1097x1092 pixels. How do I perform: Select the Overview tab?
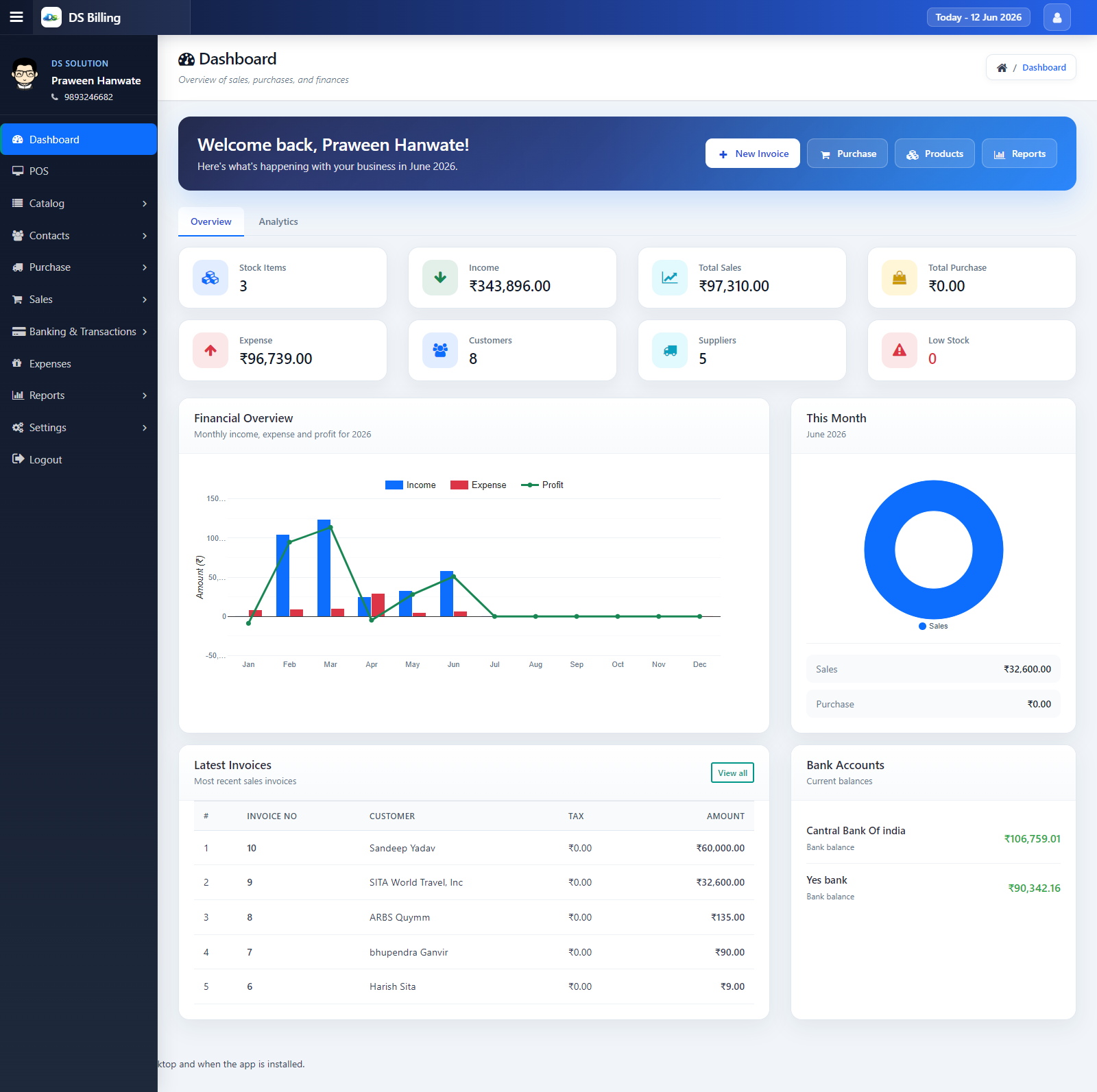[211, 221]
